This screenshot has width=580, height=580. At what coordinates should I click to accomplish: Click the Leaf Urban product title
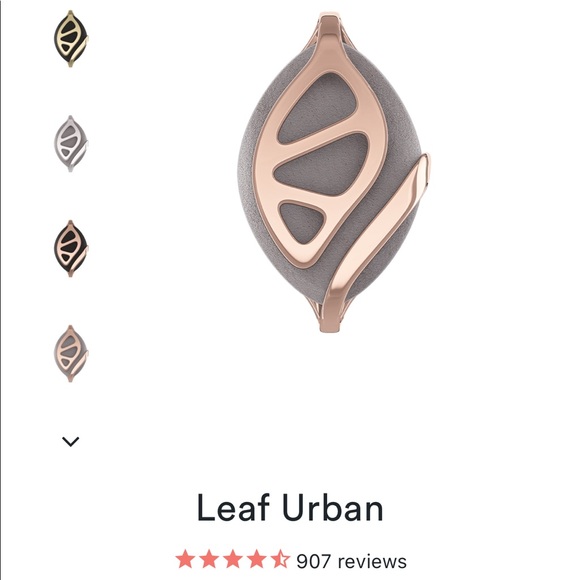pyautogui.click(x=290, y=508)
